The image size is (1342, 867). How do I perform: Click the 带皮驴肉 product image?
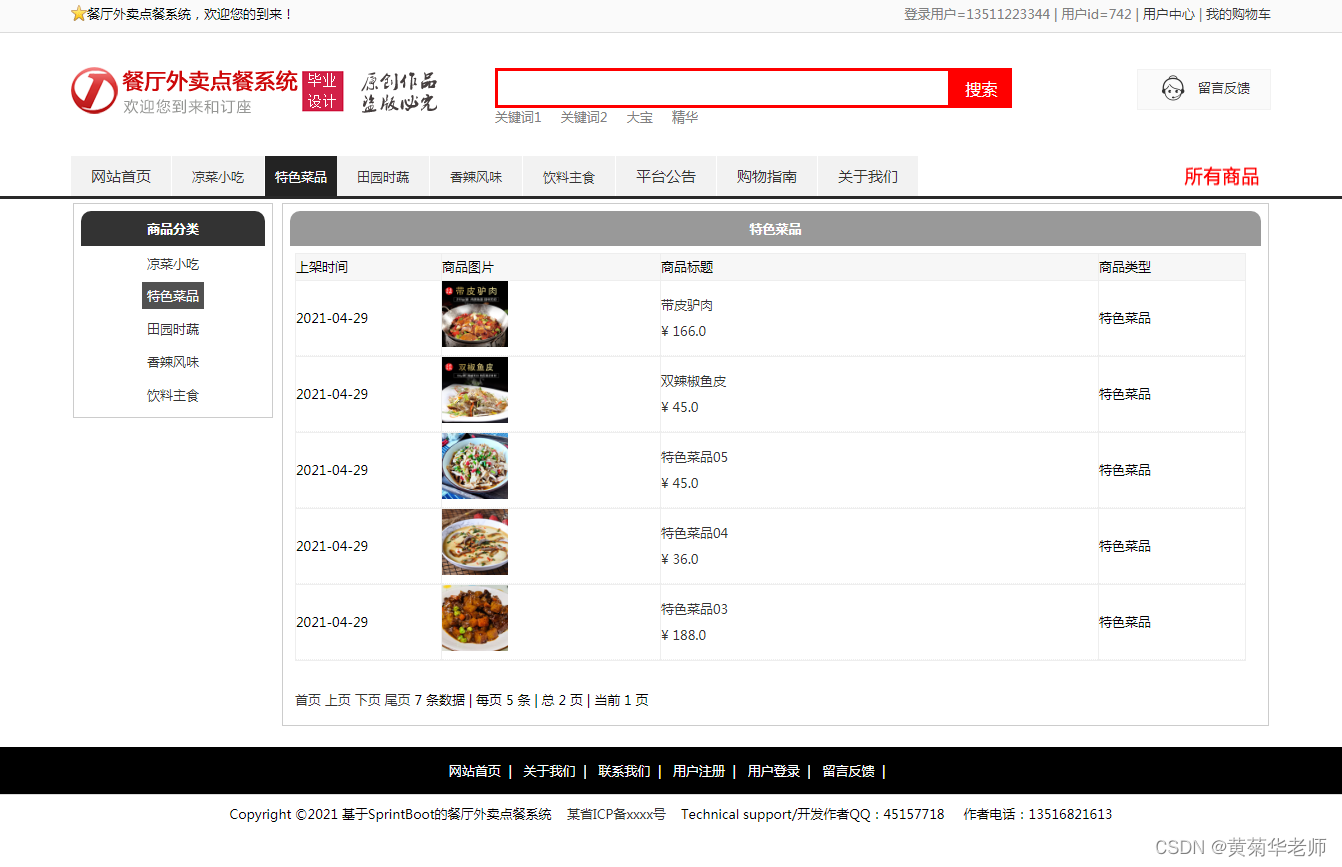(475, 314)
